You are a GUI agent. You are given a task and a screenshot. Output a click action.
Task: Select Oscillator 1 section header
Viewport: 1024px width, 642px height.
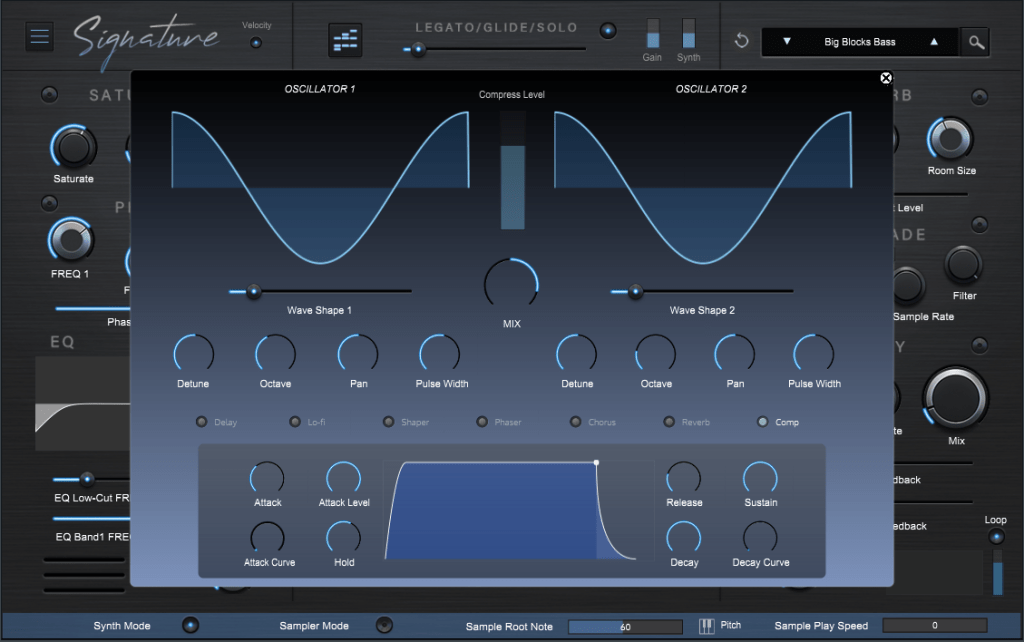coord(320,88)
